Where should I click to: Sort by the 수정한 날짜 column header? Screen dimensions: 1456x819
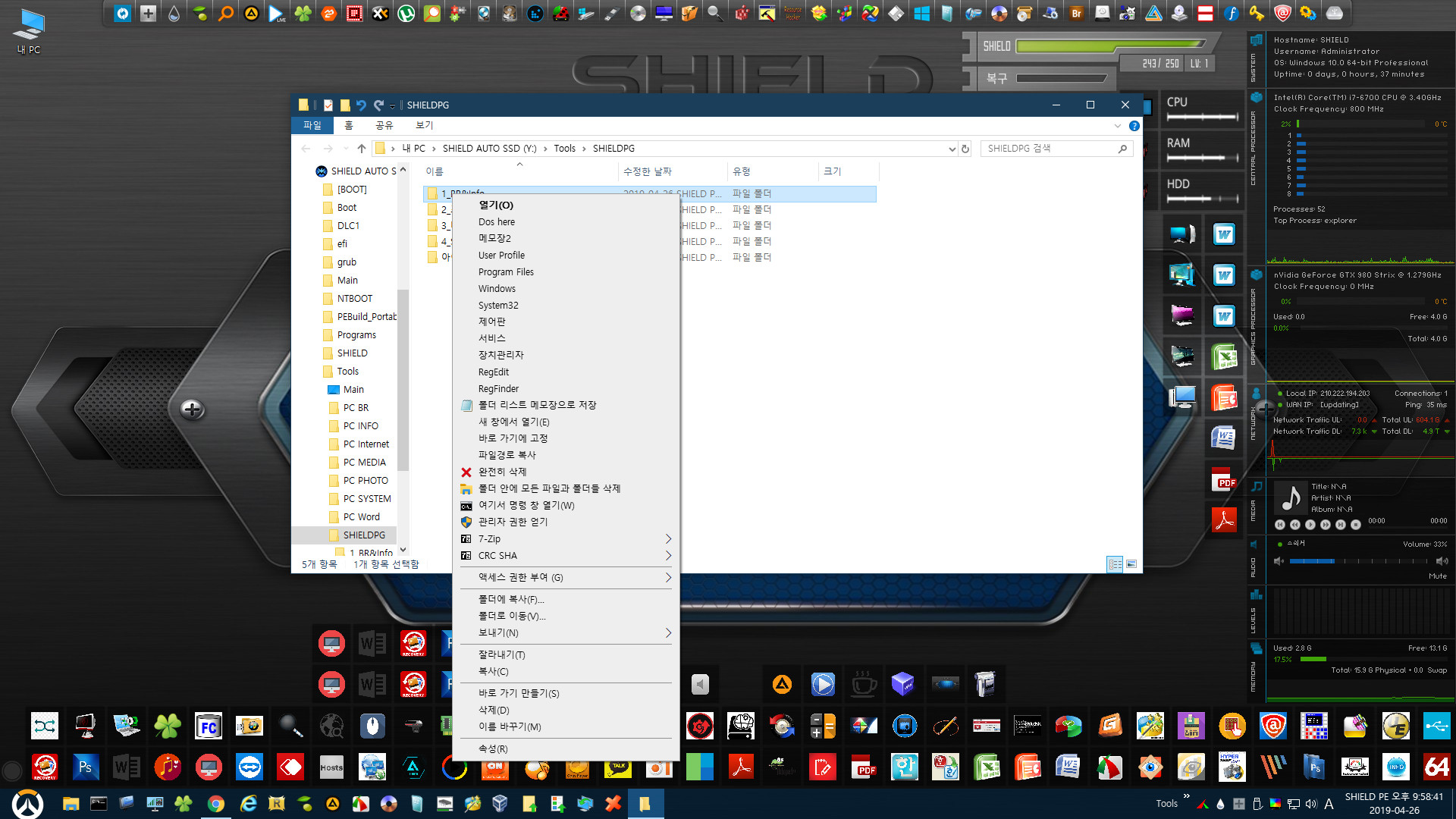(672, 171)
